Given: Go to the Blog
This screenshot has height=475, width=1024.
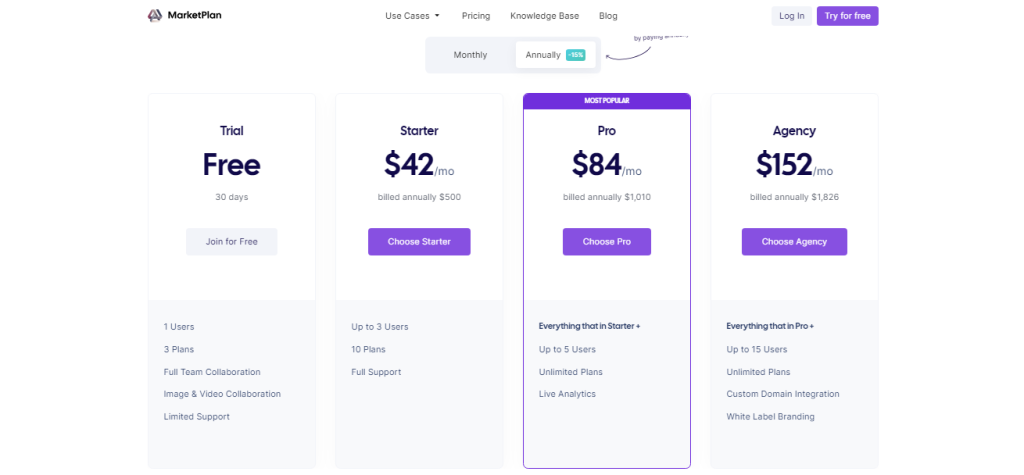Looking at the screenshot, I should 608,16.
